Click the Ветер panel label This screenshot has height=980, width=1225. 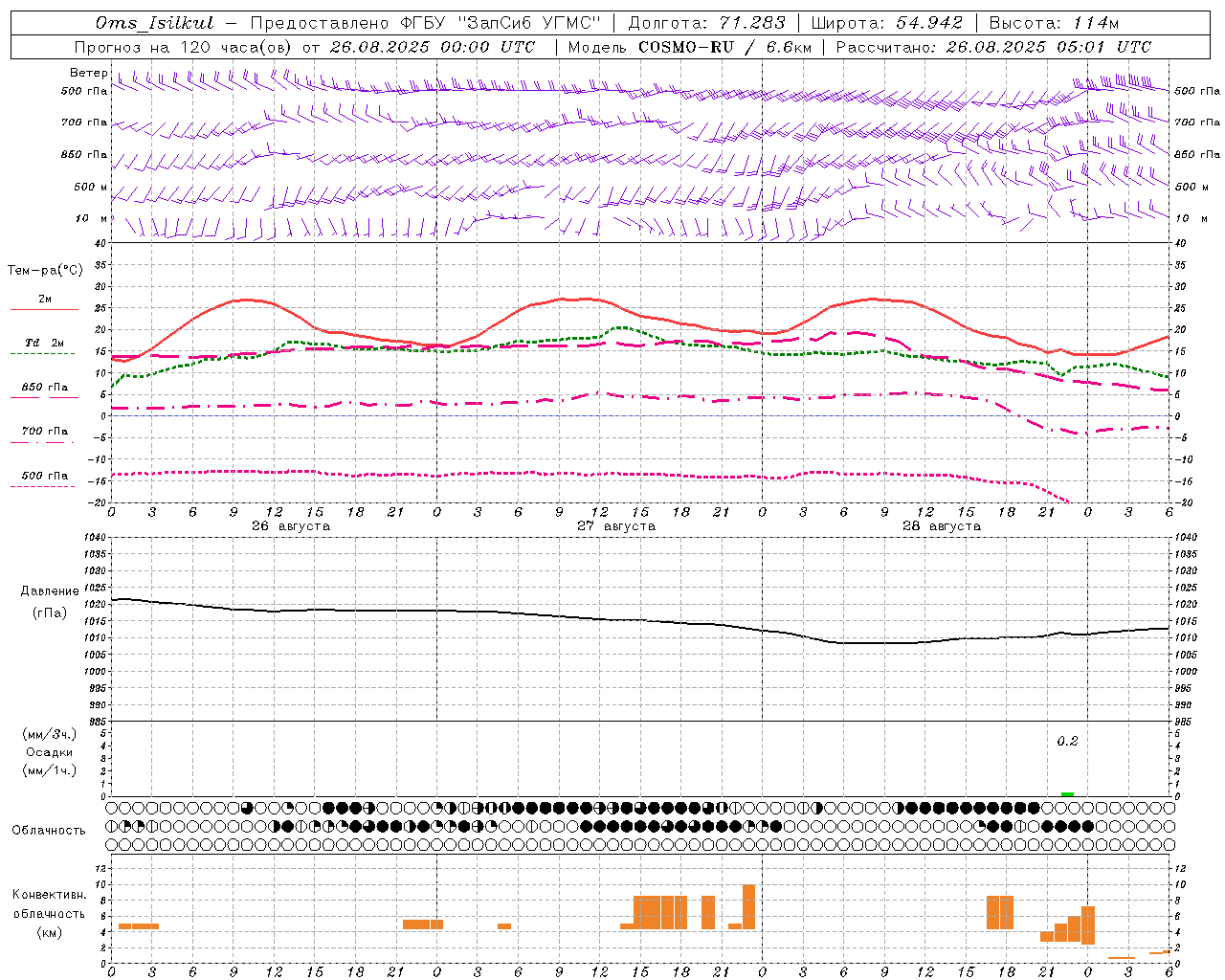click(x=88, y=73)
